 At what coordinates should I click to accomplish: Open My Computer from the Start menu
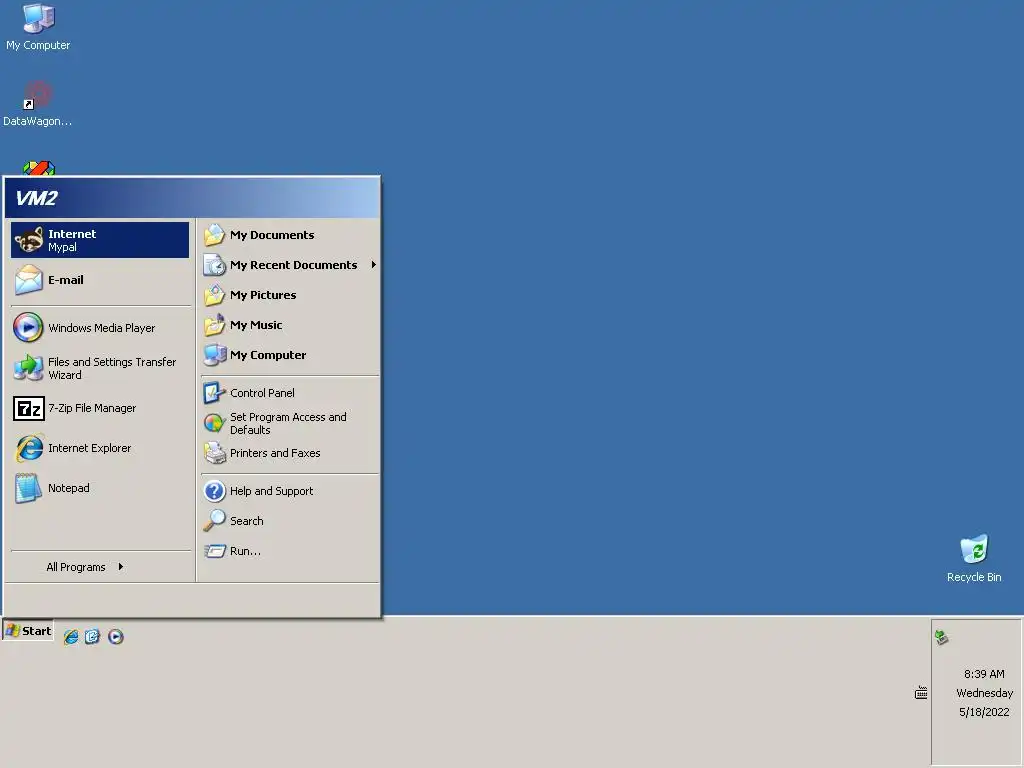coord(289,355)
